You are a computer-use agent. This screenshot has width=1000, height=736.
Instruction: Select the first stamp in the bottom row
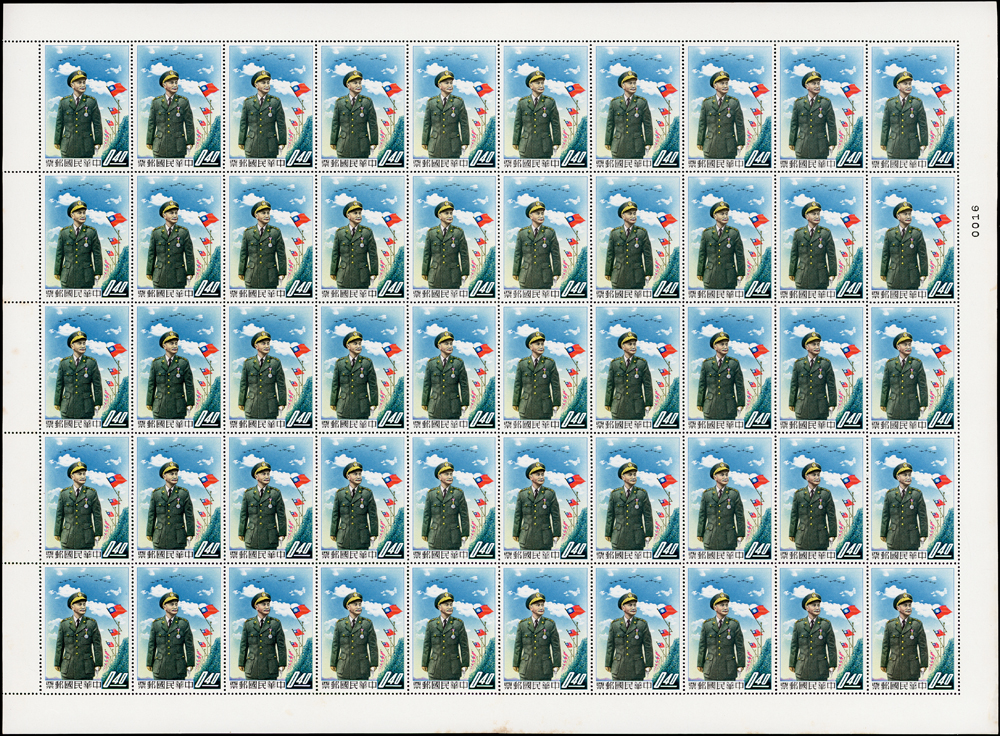pyautogui.click(x=86, y=629)
